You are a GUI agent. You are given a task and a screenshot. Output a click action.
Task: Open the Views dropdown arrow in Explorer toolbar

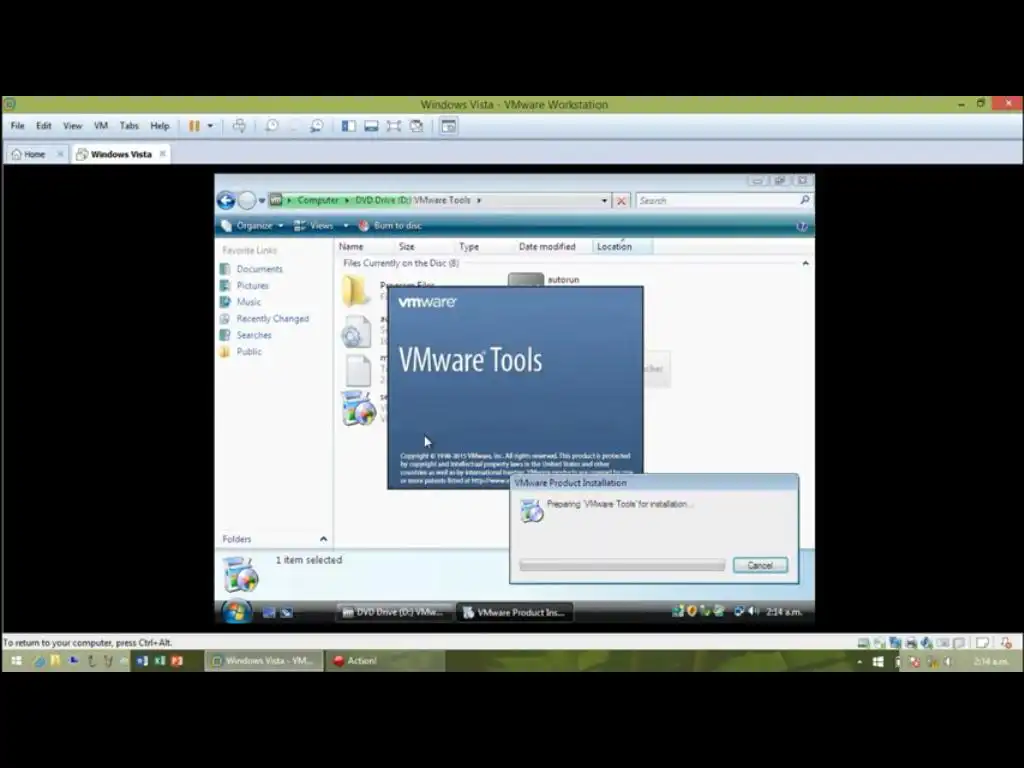(x=346, y=225)
